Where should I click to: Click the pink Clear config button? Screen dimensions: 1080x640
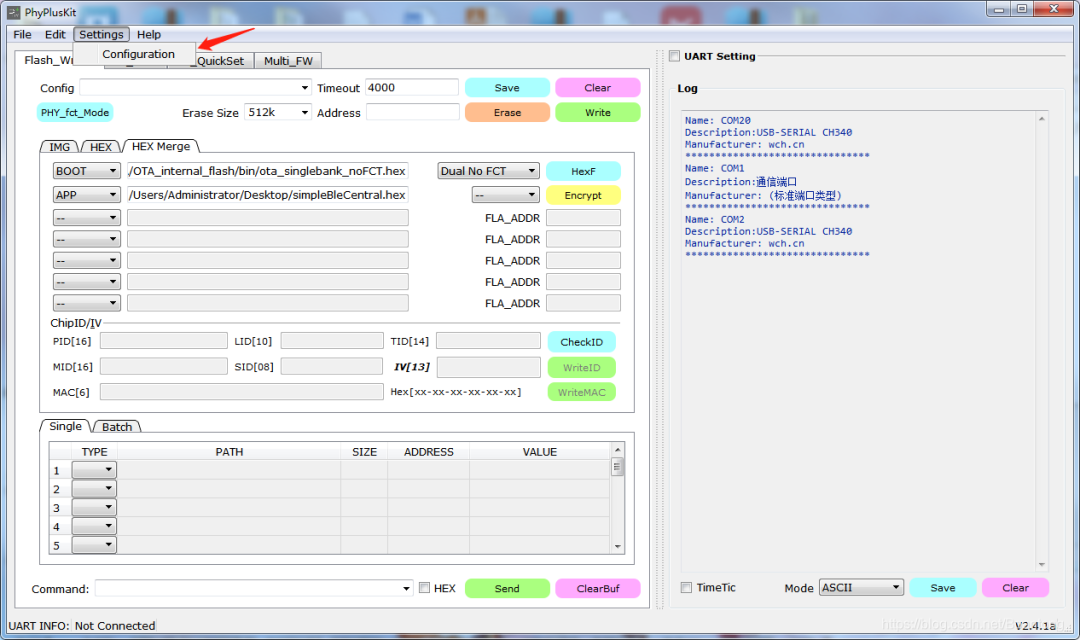(597, 87)
